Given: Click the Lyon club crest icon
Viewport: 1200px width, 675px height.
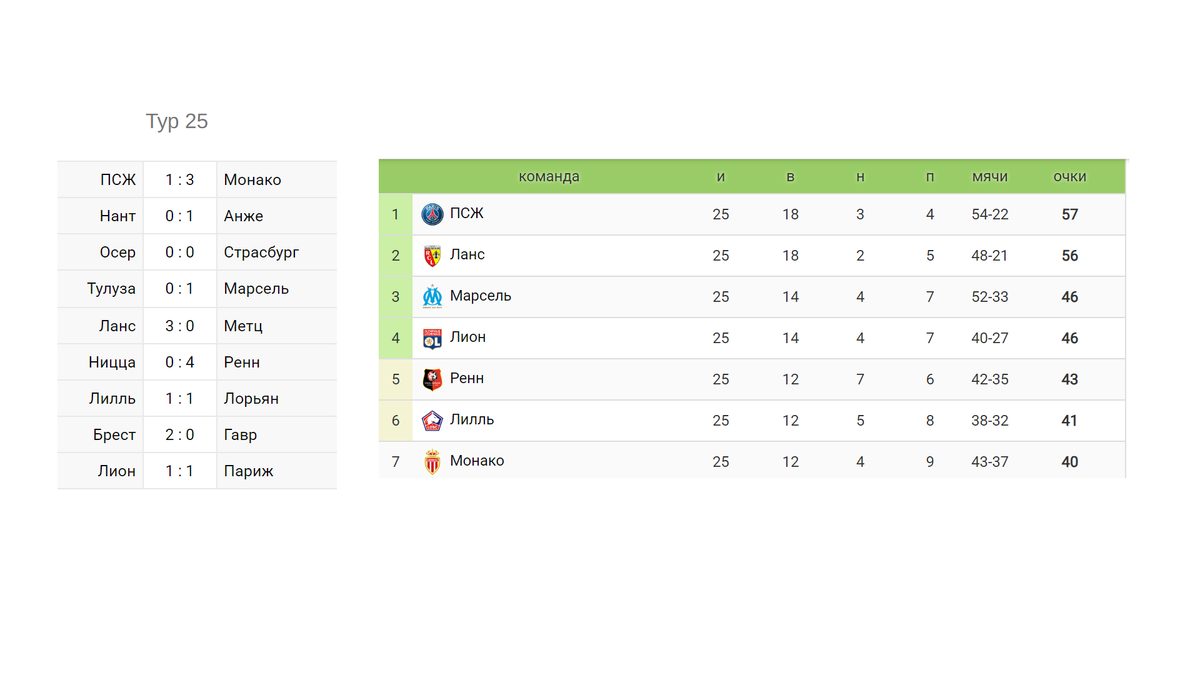Looking at the screenshot, I should pos(432,338).
